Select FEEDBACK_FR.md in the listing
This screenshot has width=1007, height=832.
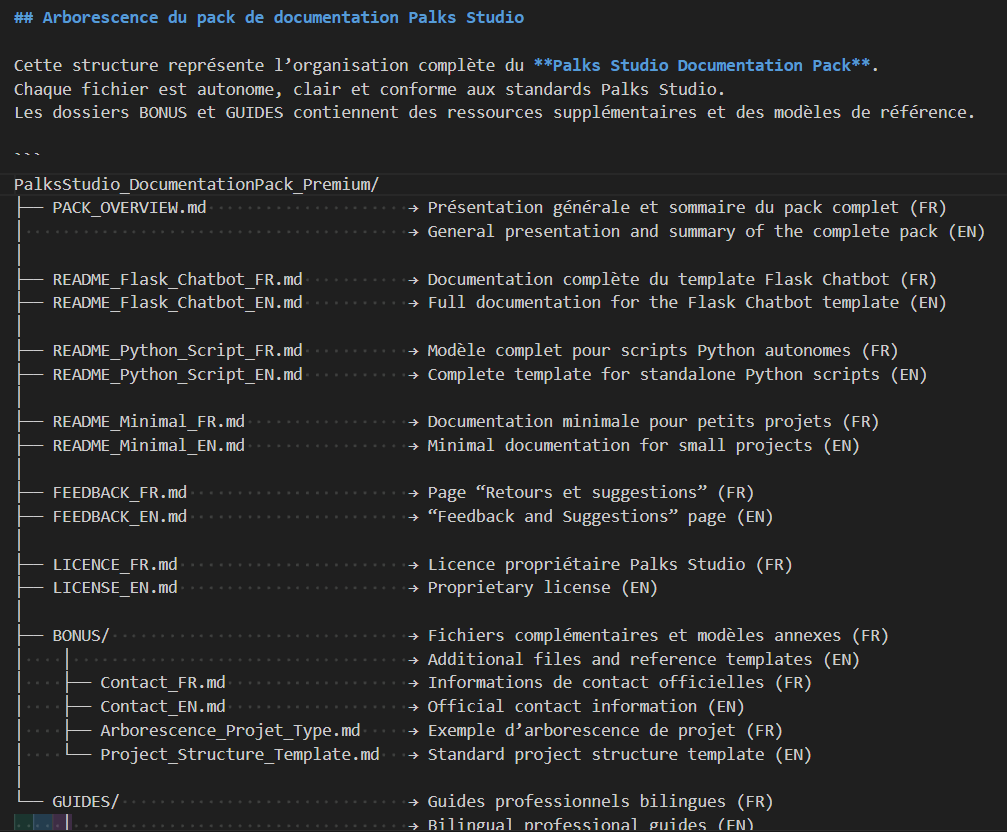[119, 493]
